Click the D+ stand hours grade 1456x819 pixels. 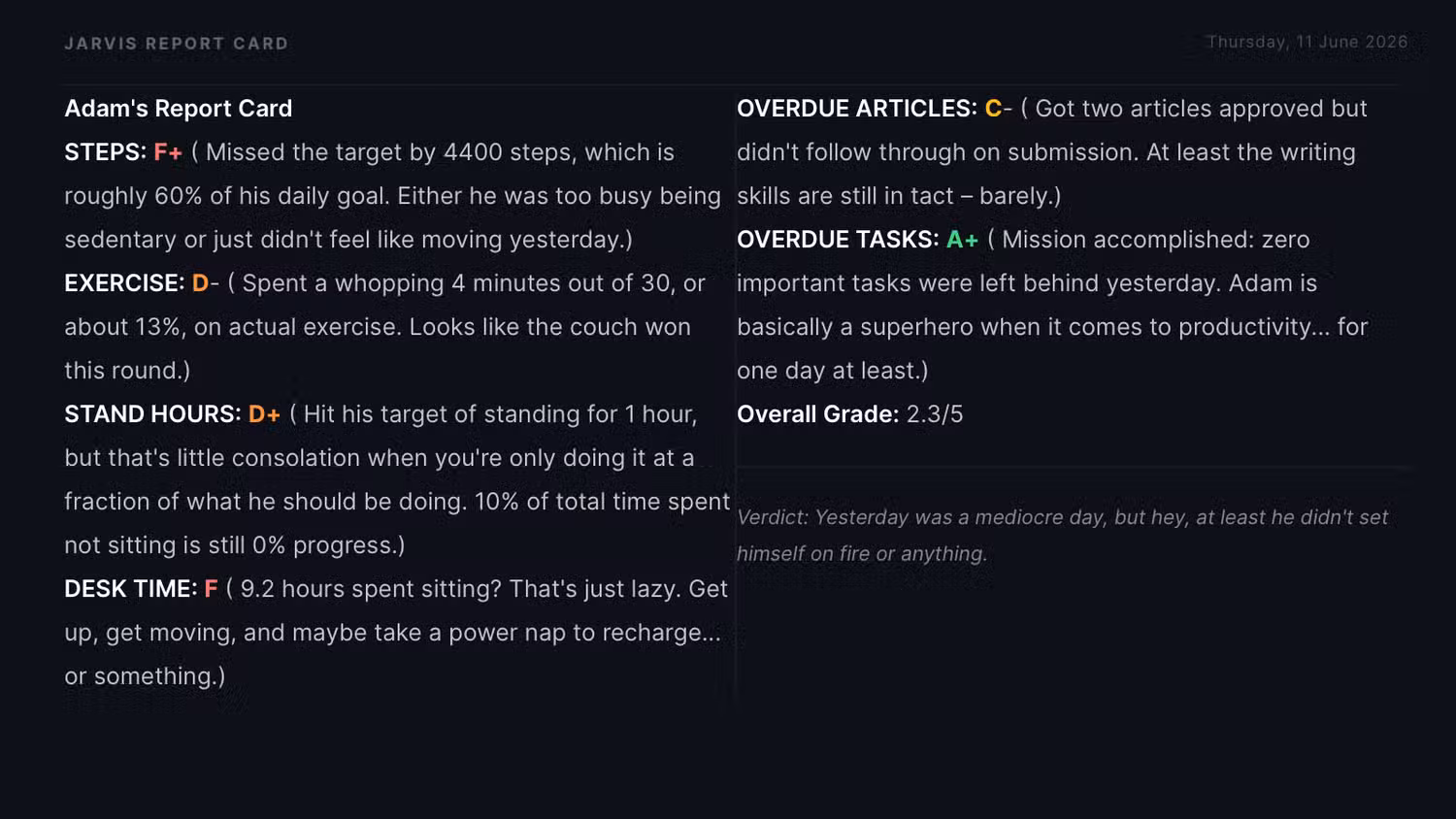tap(265, 414)
